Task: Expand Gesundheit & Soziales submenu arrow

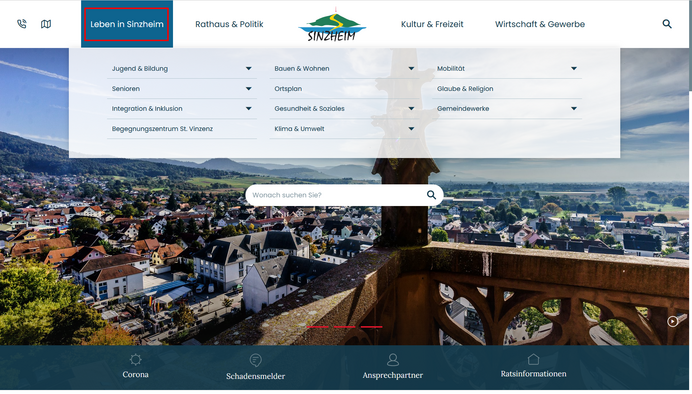Action: coord(411,109)
